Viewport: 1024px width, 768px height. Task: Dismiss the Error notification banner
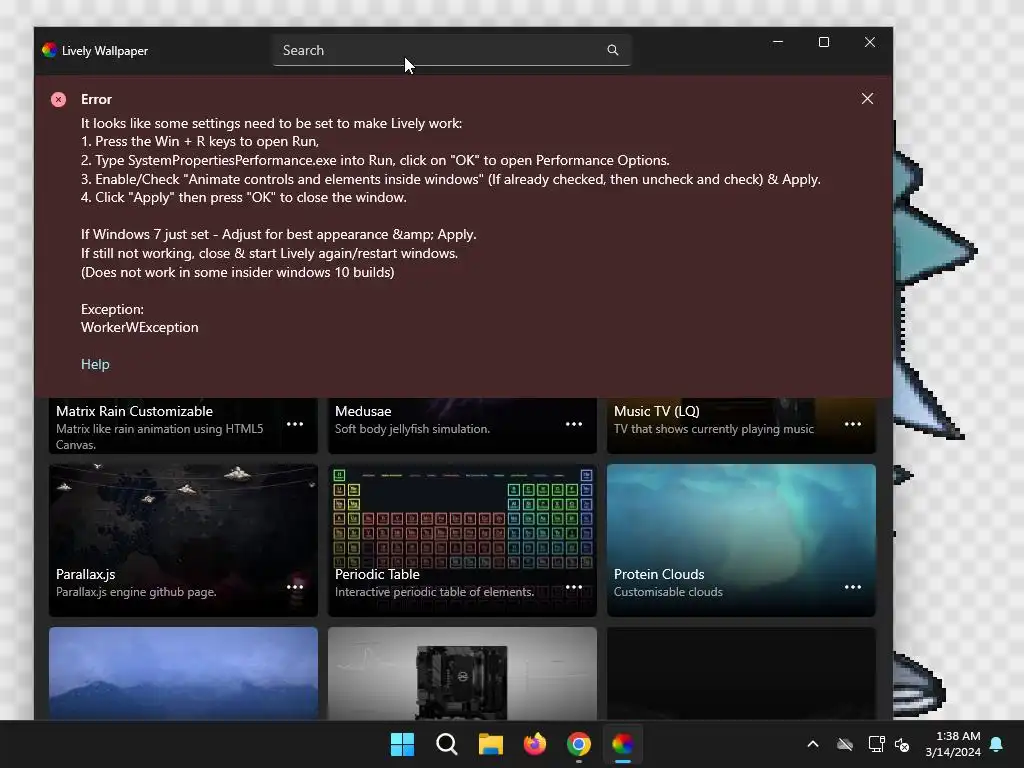pyautogui.click(x=867, y=99)
